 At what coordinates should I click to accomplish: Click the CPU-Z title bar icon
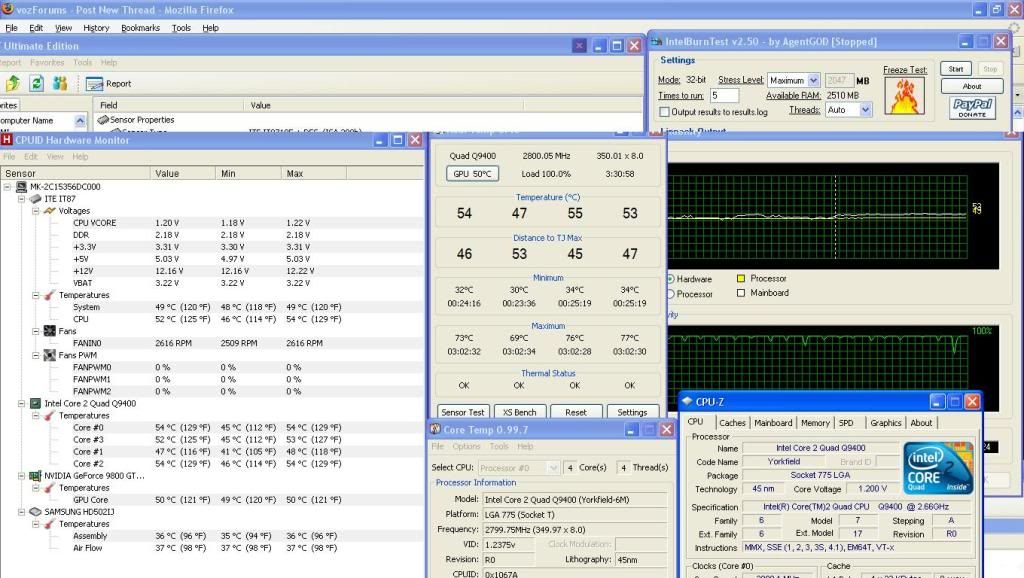pyautogui.click(x=687, y=401)
